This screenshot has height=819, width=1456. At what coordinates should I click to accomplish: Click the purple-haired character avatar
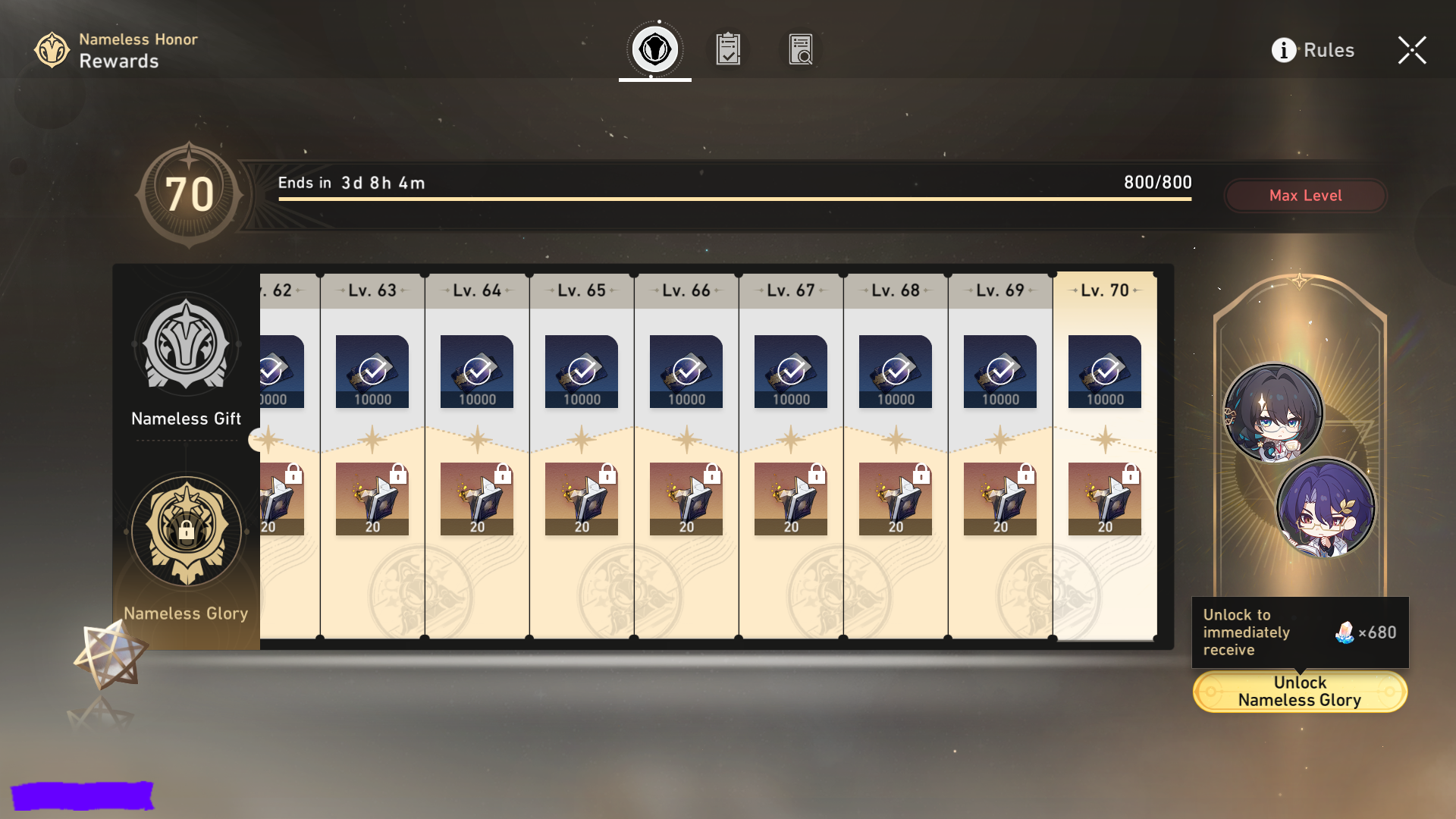click(x=1326, y=508)
